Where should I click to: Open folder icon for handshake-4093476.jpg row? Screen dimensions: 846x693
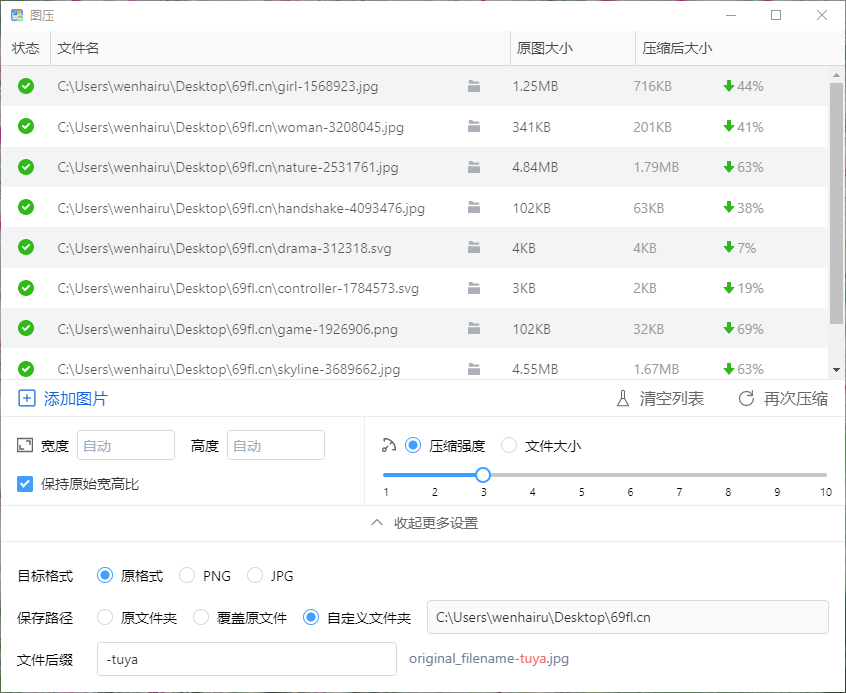tap(474, 207)
